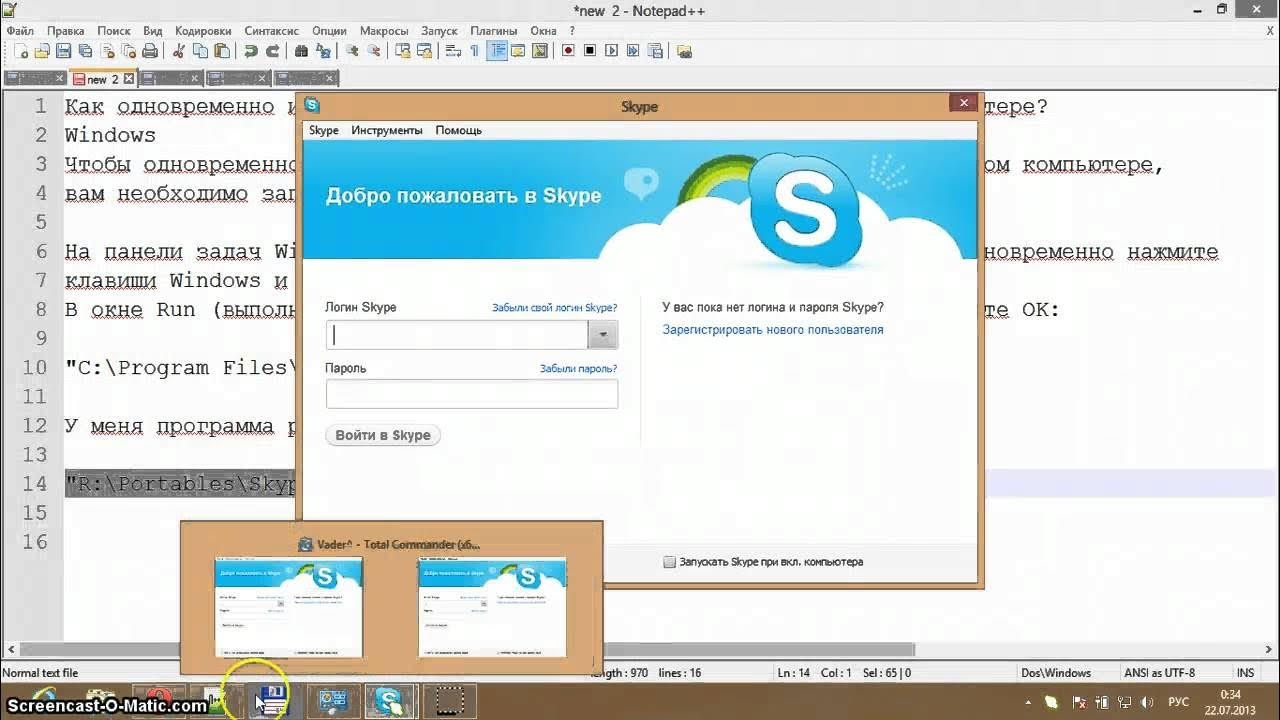Open the Replace dialog icon
This screenshot has width=1280, height=720.
click(322, 50)
